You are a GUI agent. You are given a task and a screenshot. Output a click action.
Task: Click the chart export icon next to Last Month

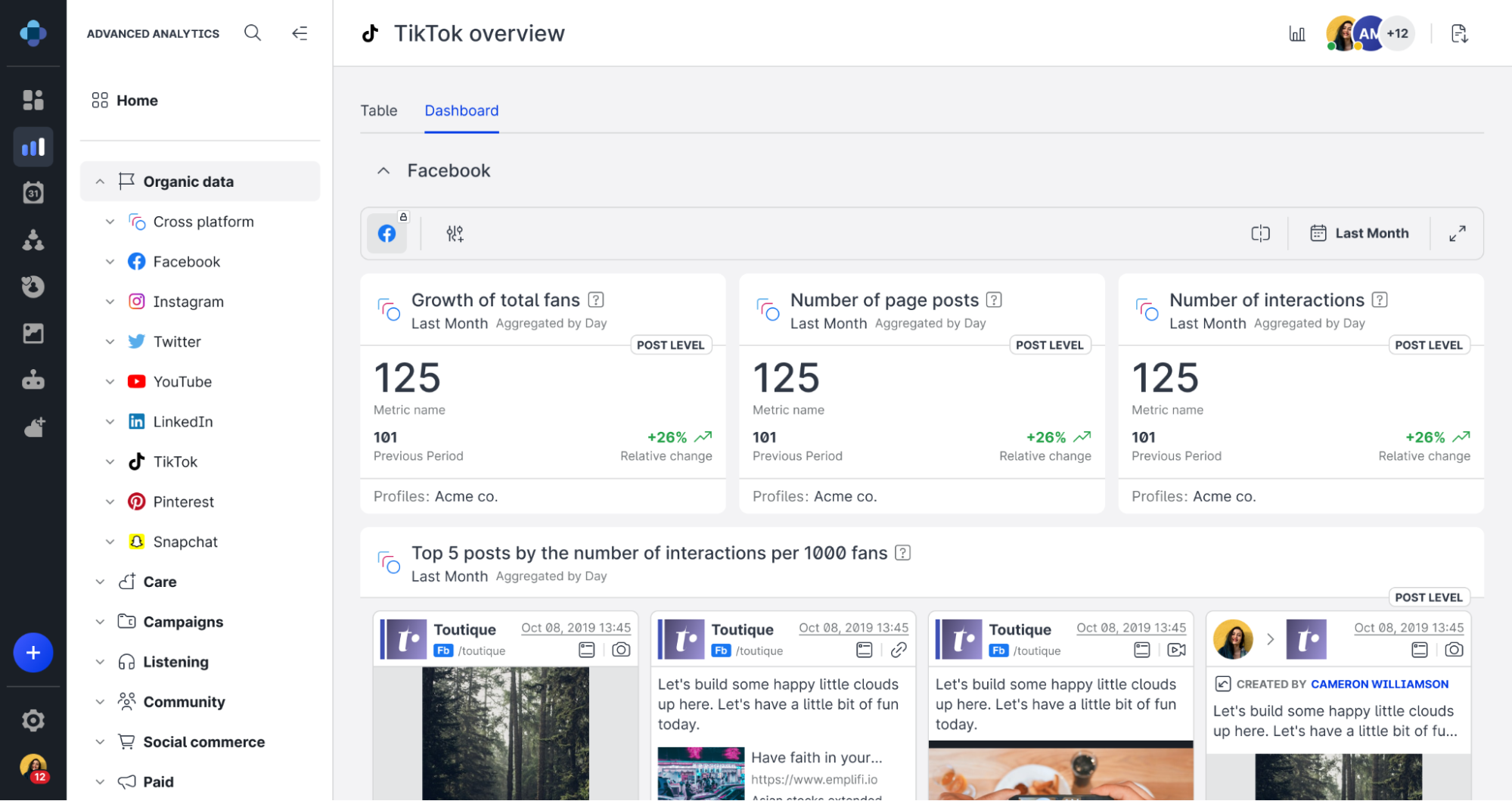click(1260, 233)
